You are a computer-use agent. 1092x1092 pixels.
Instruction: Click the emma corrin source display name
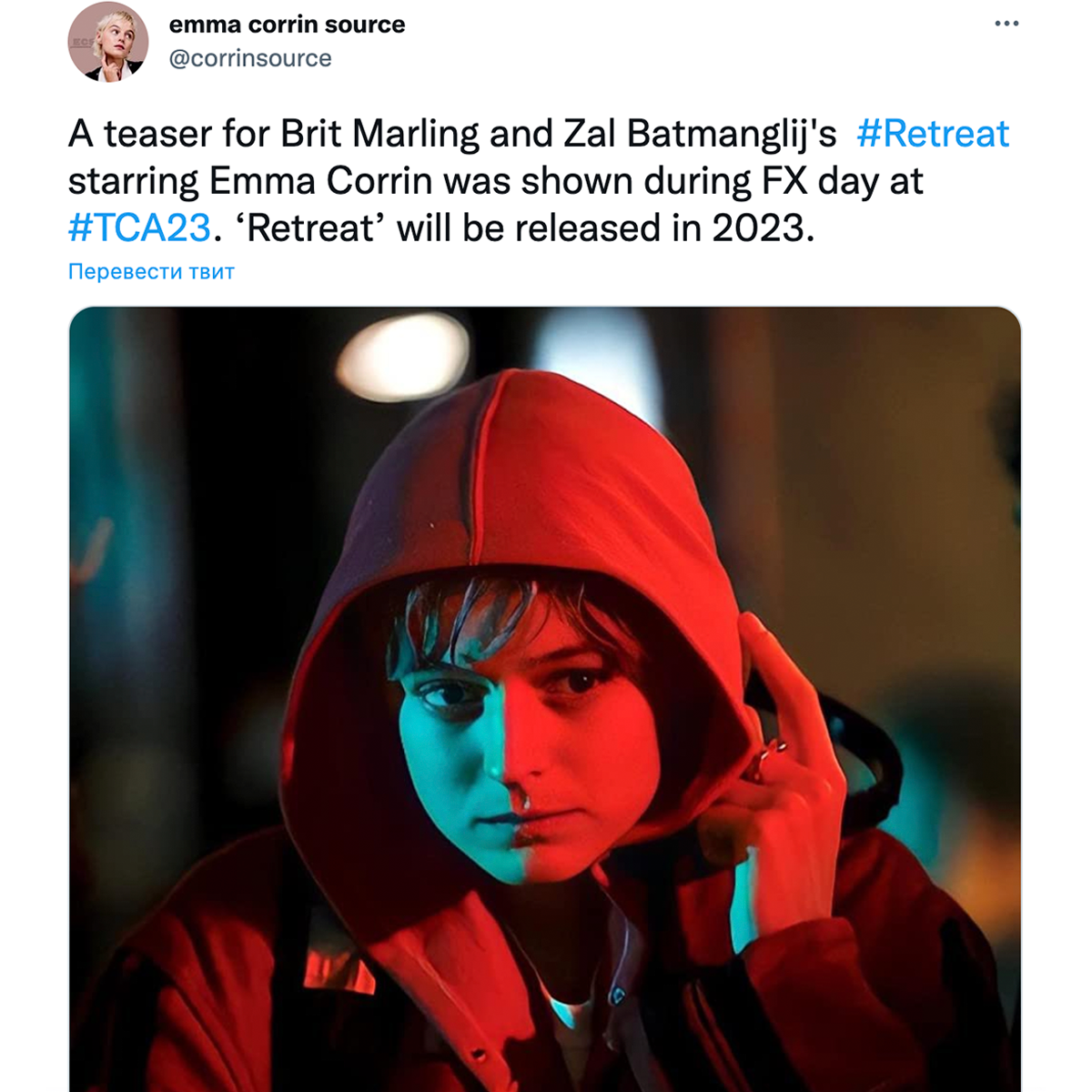287,24
